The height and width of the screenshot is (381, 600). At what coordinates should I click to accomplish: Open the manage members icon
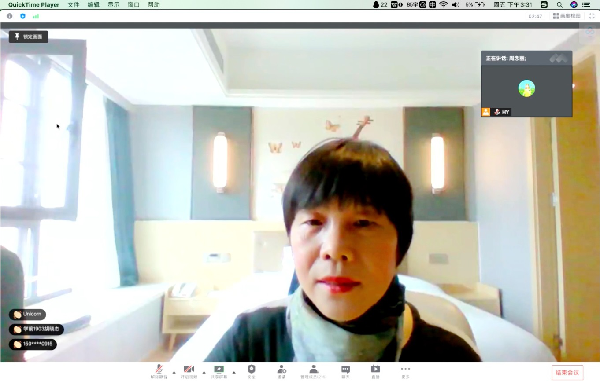[313, 371]
